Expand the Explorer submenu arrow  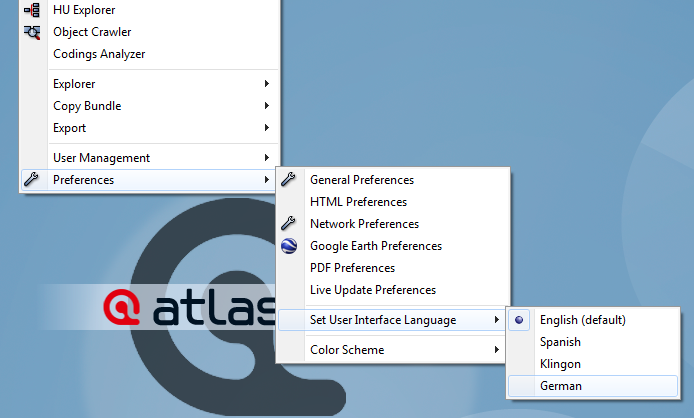click(266, 84)
